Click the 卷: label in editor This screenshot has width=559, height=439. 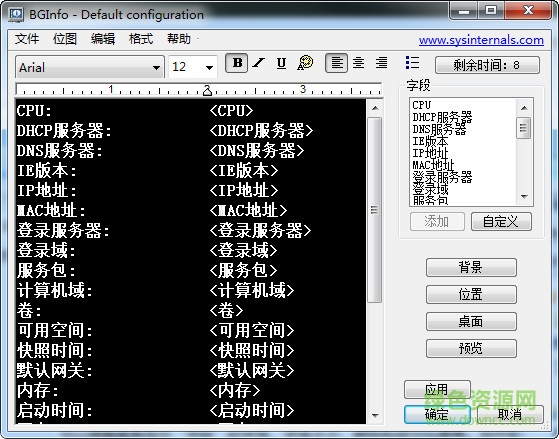(29, 310)
